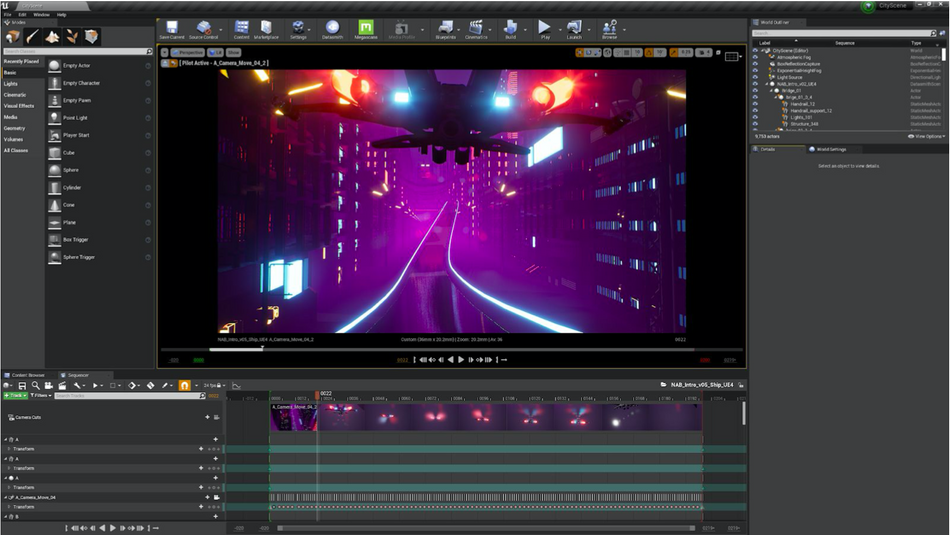Open the Content browser toolbar icon
Viewport: 950px width, 535px height.
click(242, 29)
